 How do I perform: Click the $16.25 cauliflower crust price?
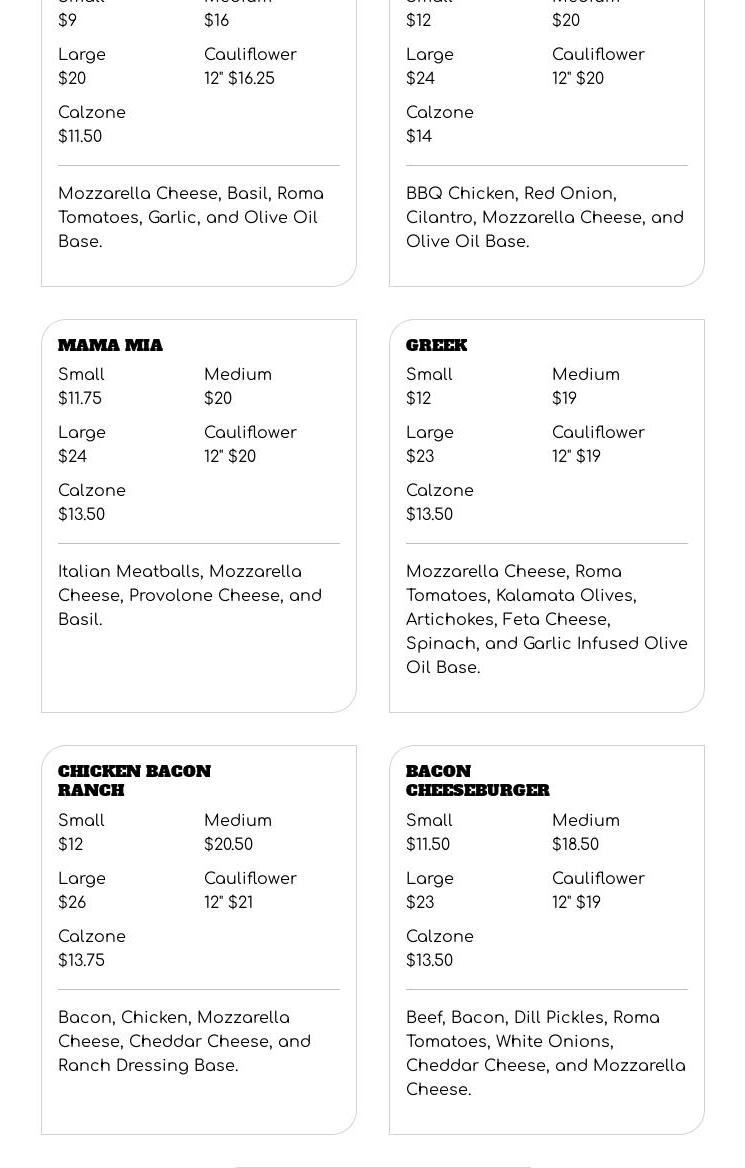[239, 79]
